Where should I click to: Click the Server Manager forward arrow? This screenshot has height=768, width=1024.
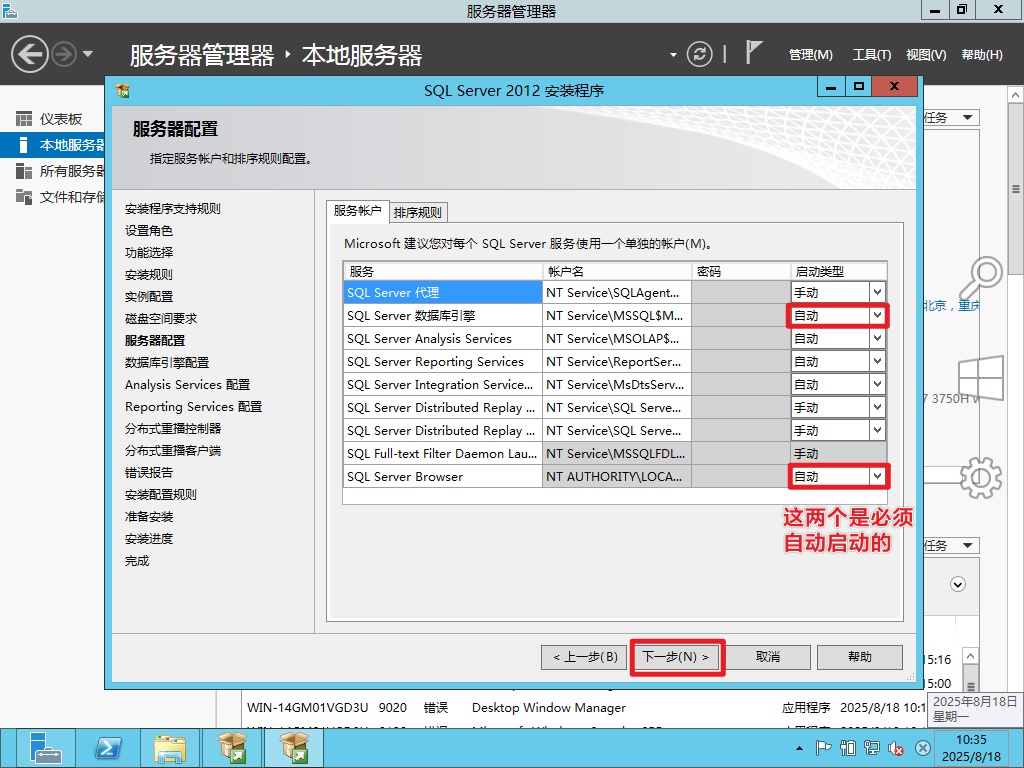pyautogui.click(x=64, y=54)
